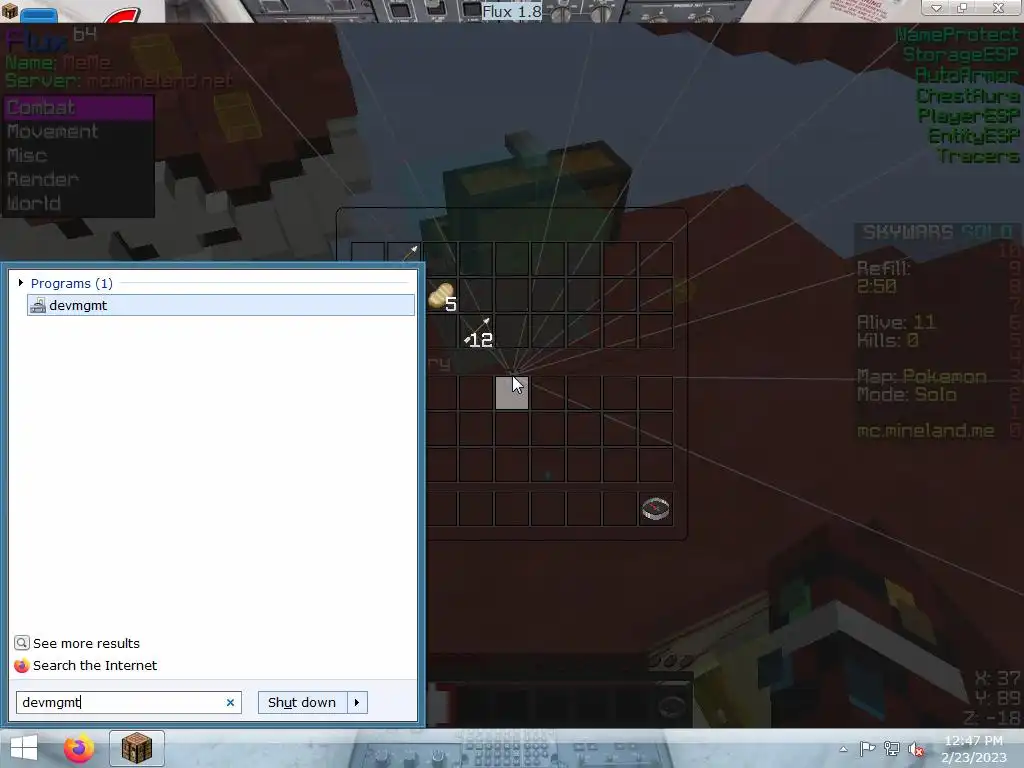Viewport: 1024px width, 768px height.
Task: Click See more results link
Action: [86, 643]
